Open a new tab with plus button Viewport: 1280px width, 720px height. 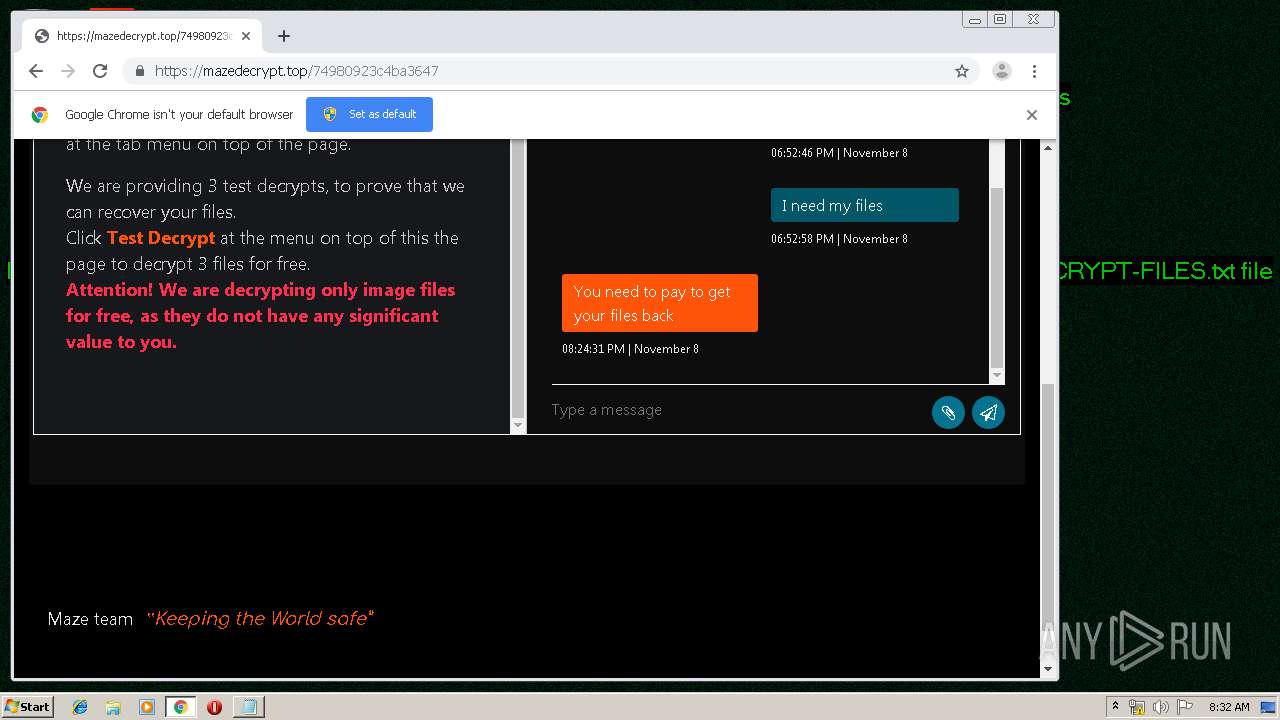284,36
